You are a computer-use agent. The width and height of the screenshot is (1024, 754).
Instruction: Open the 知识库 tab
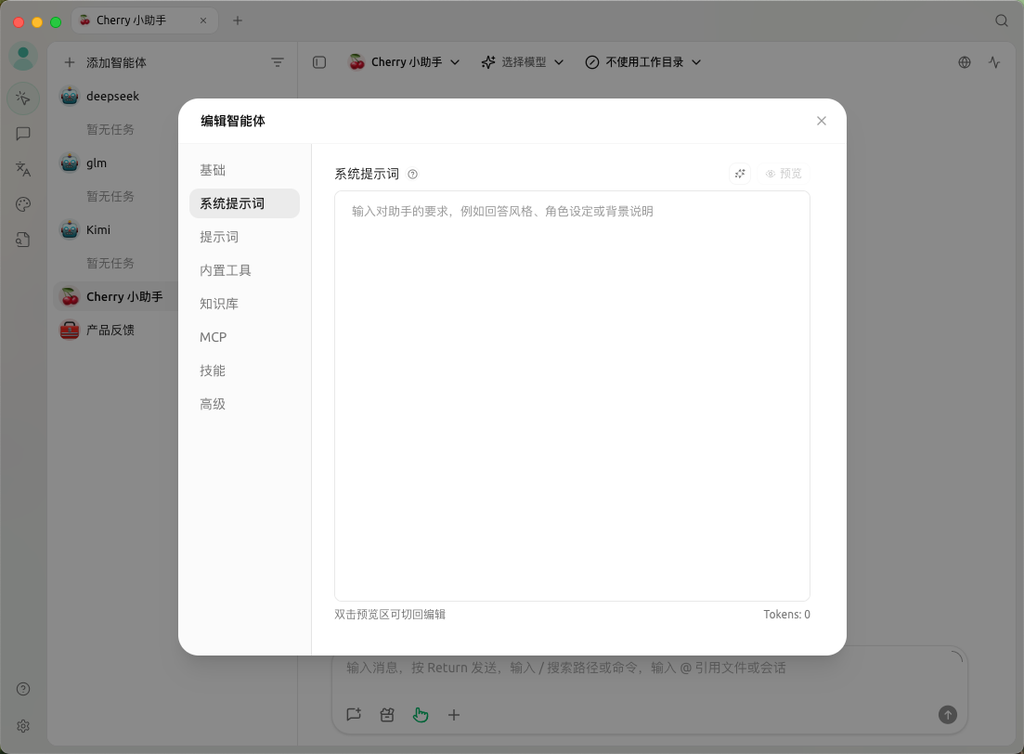point(244,304)
